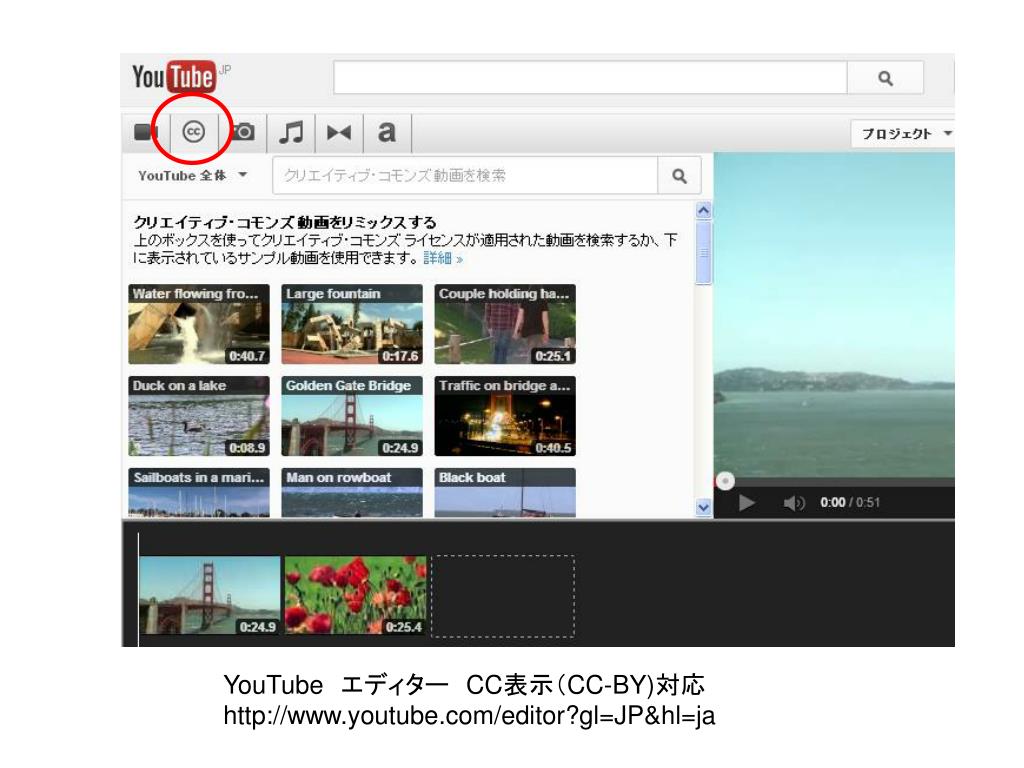Click the video preview image of the bay
The height and width of the screenshot is (768, 1024).
coord(834,315)
